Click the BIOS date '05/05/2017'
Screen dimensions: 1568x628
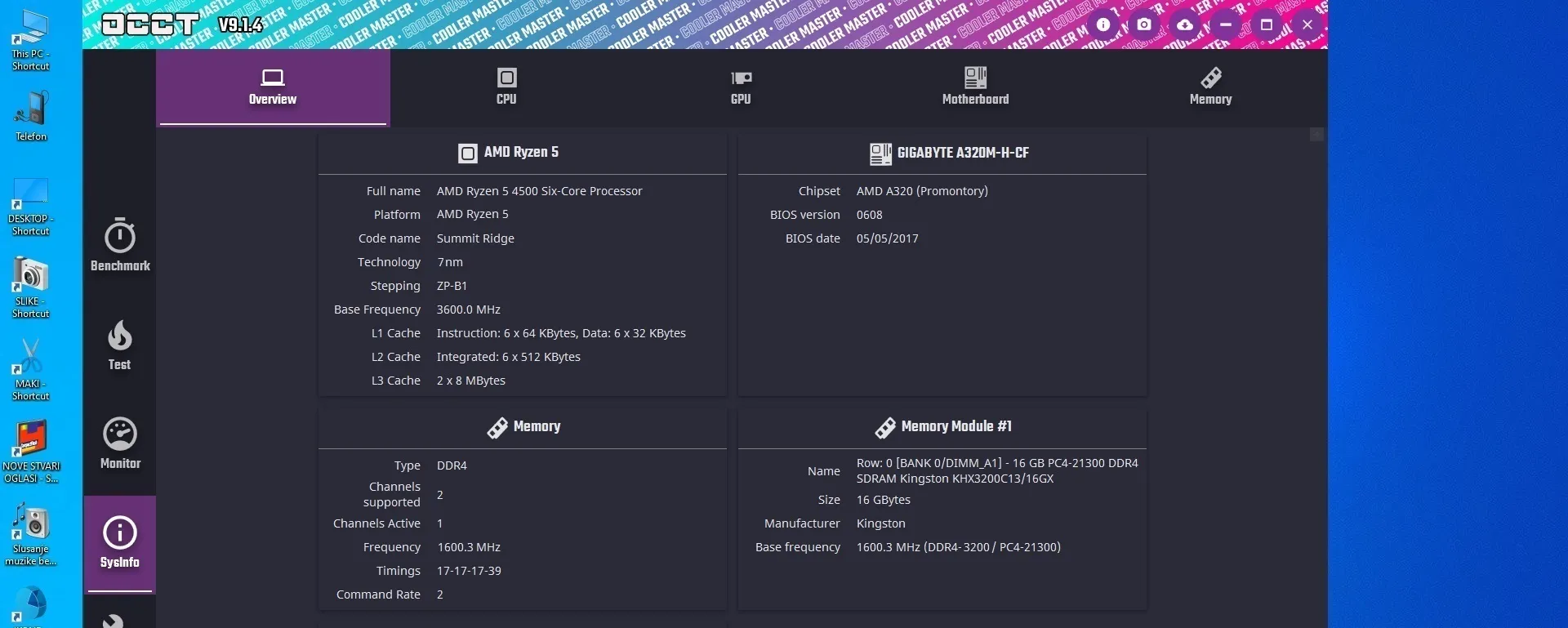887,238
